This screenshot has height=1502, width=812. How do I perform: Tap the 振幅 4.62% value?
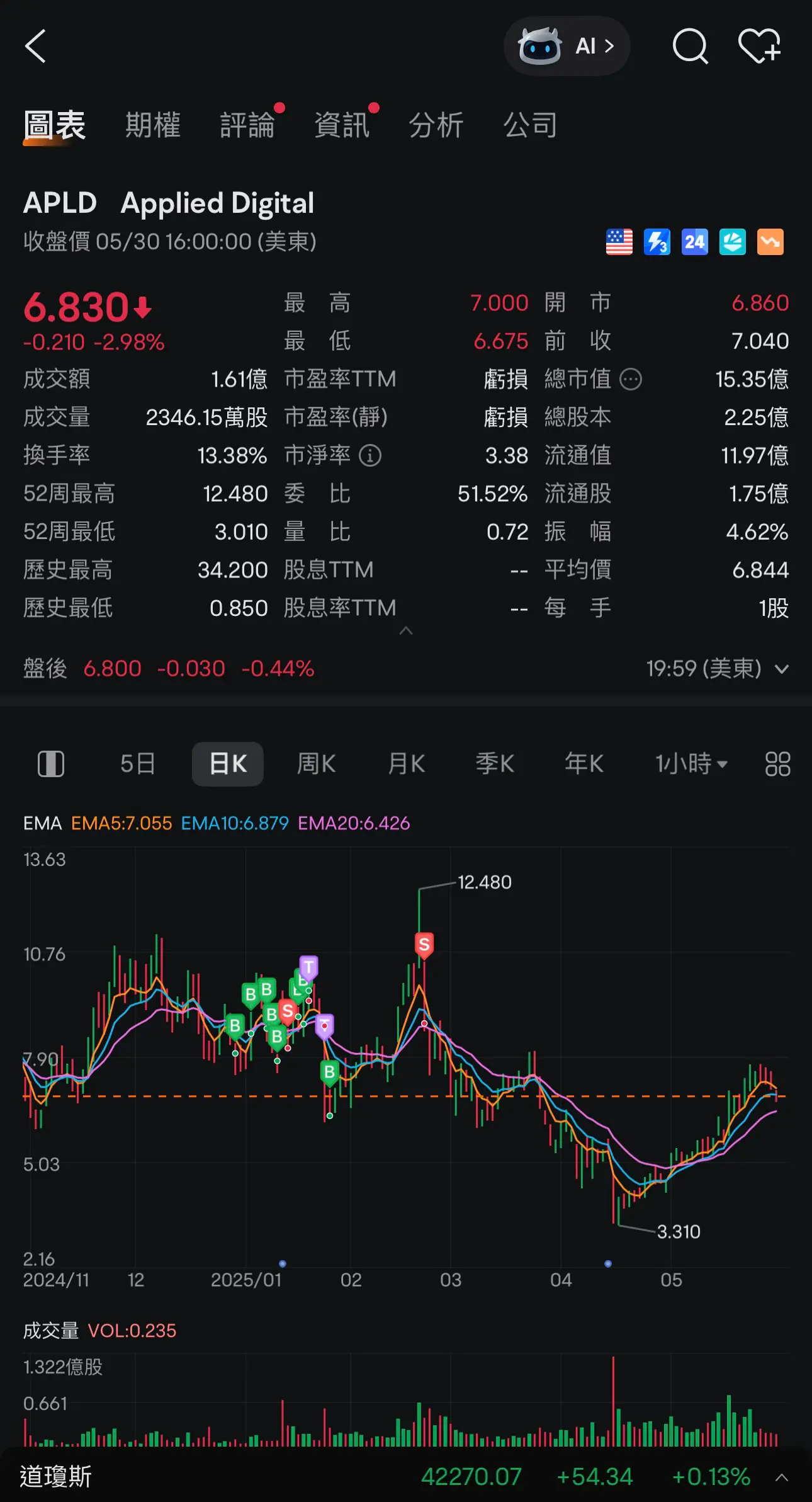[x=757, y=532]
